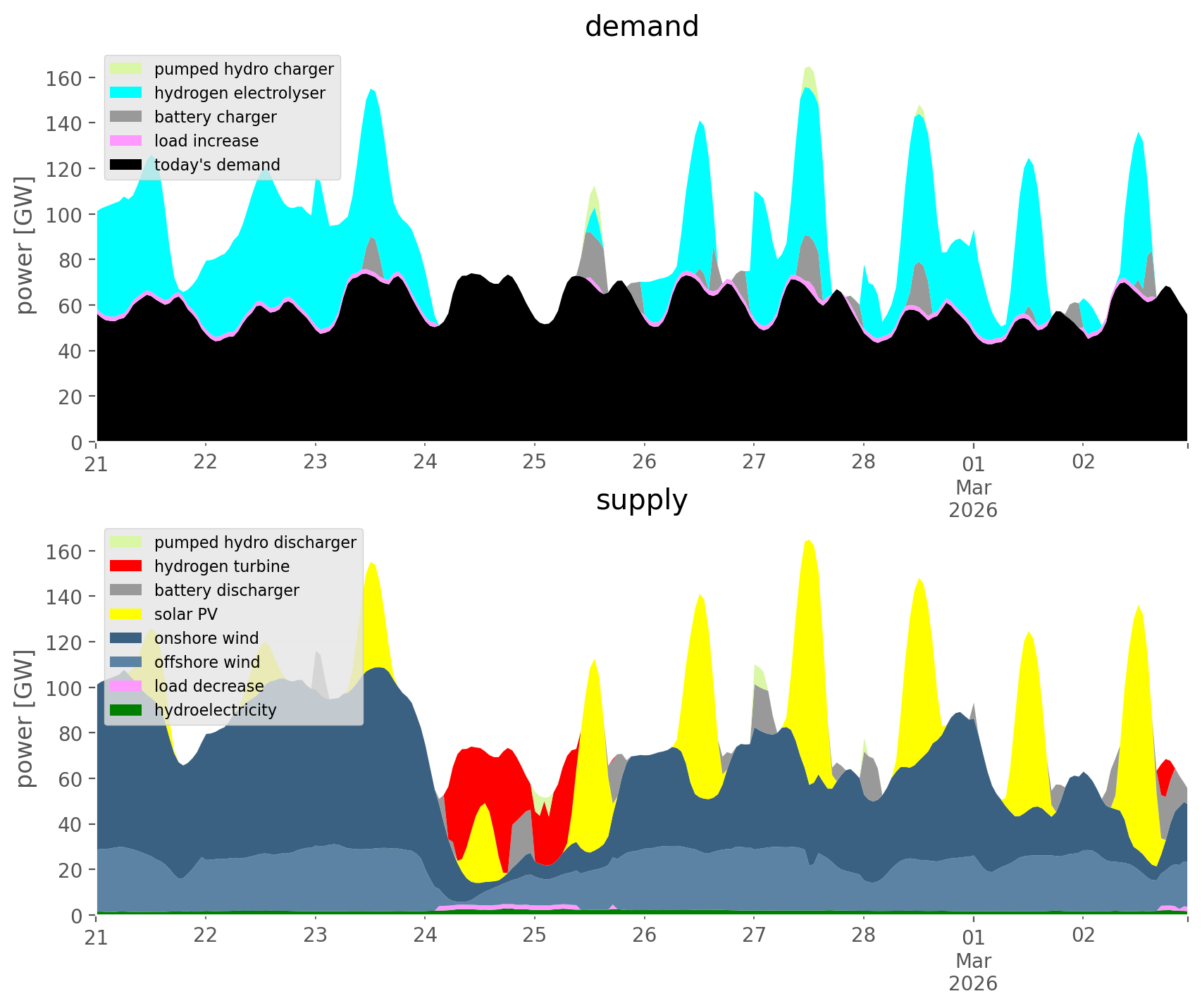Click the demand chart title

tap(641, 27)
